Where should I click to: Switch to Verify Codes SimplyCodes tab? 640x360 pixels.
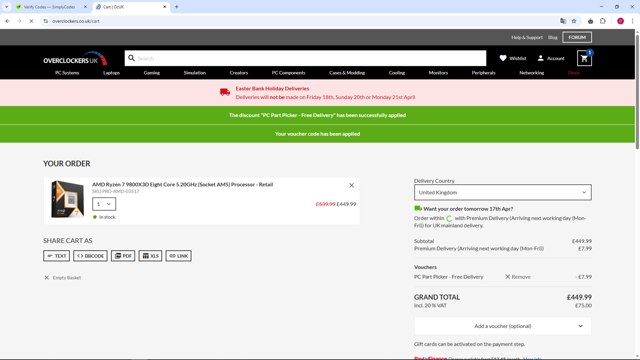click(x=50, y=7)
